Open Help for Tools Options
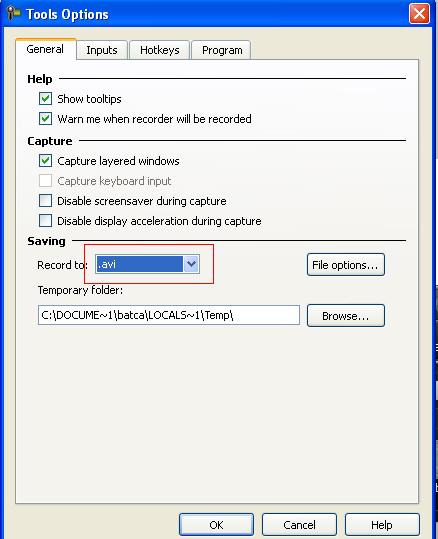 click(382, 525)
